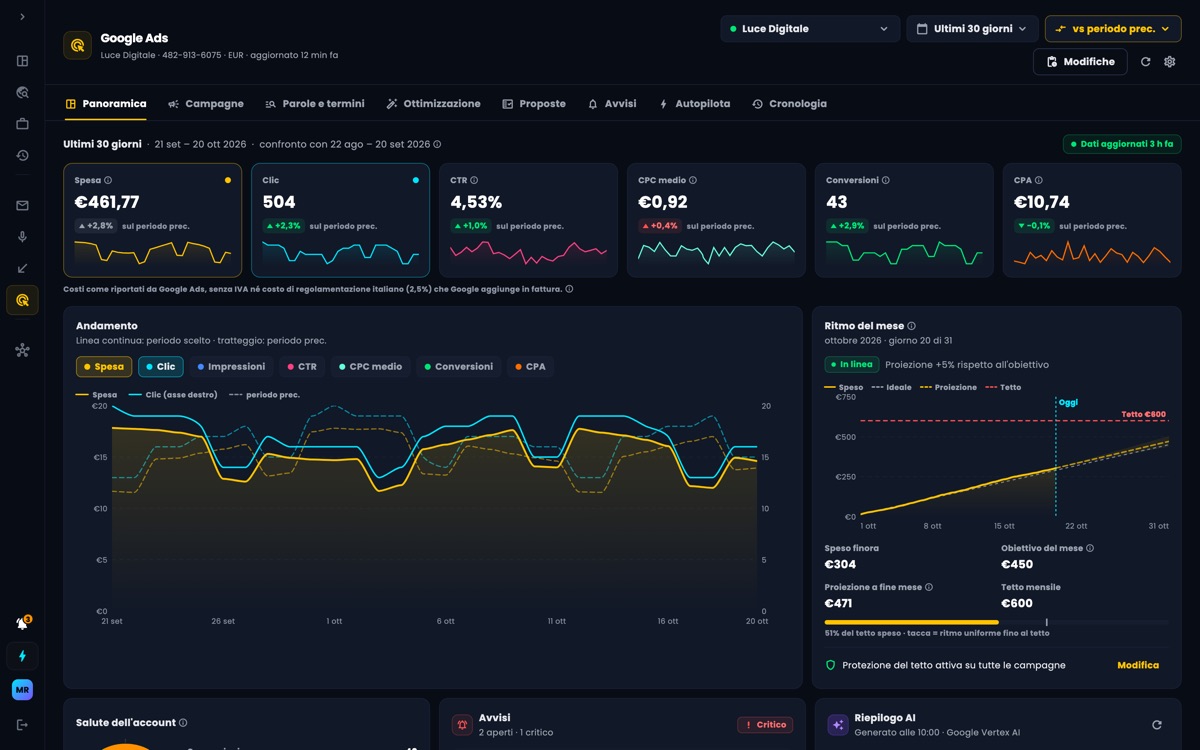Click the Modifica link for cap protection

[1138, 665]
